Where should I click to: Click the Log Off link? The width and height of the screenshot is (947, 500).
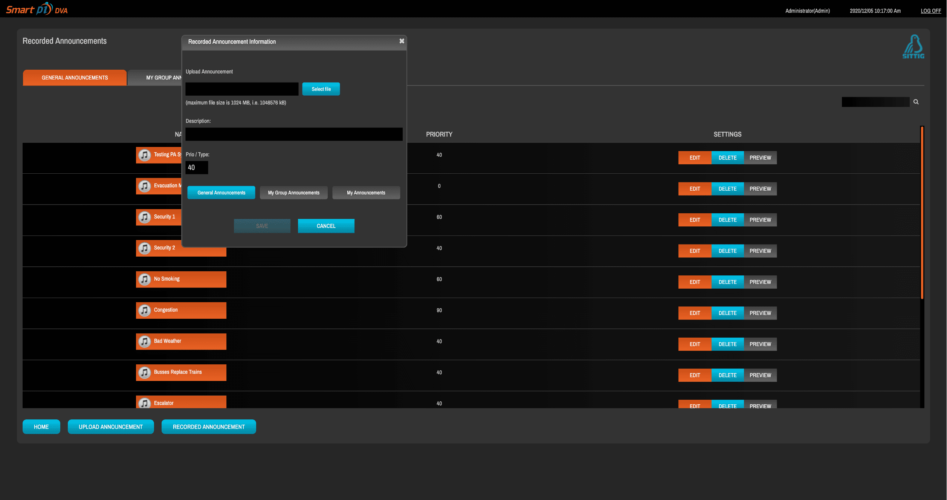[930, 10]
